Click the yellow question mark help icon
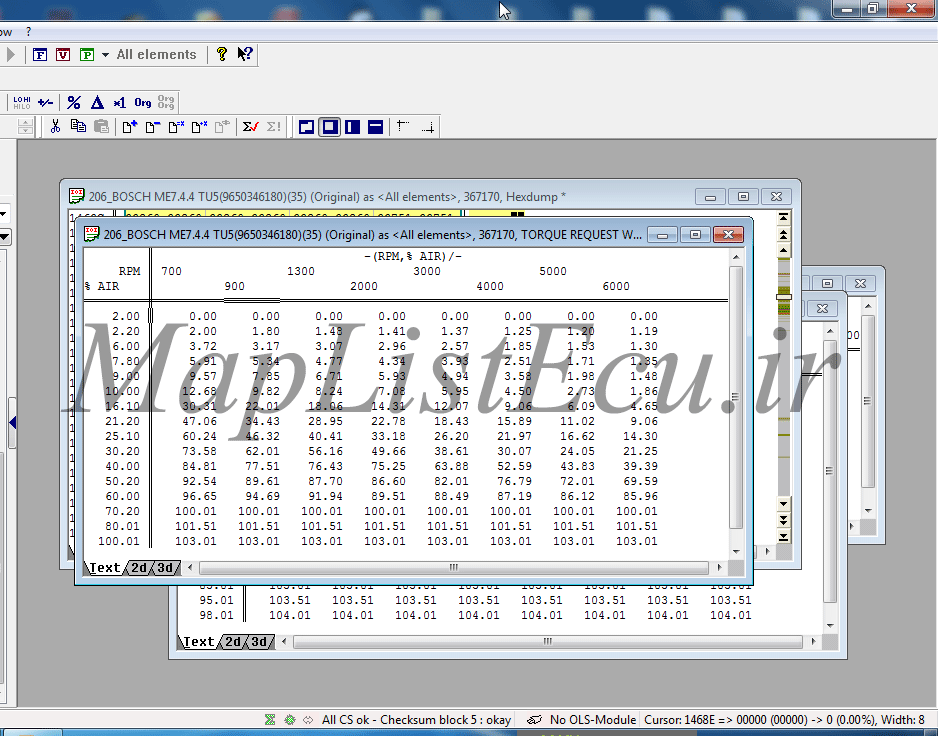The height and width of the screenshot is (736, 938). 222,54
